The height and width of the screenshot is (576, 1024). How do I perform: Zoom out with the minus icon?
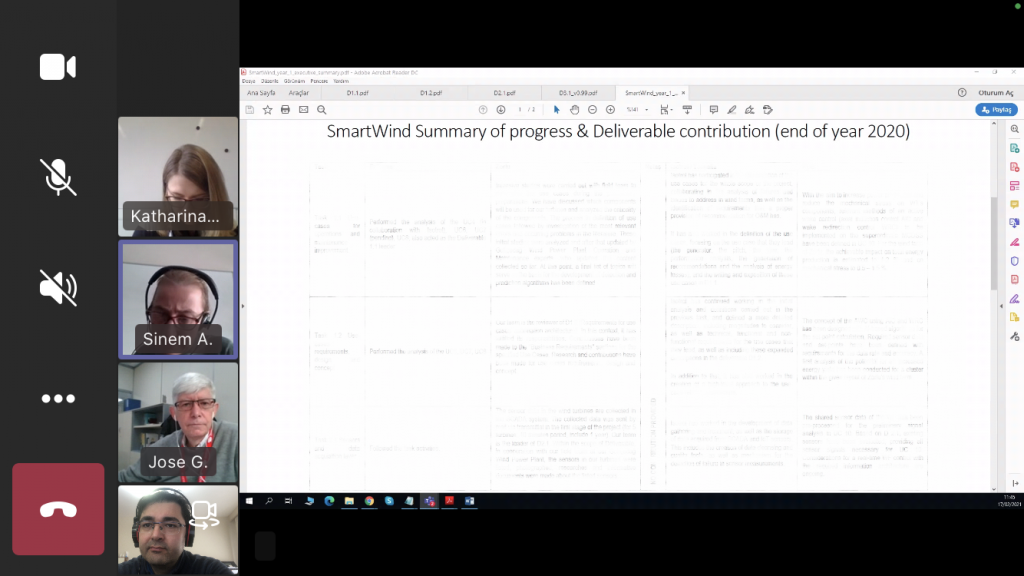pyautogui.click(x=593, y=110)
